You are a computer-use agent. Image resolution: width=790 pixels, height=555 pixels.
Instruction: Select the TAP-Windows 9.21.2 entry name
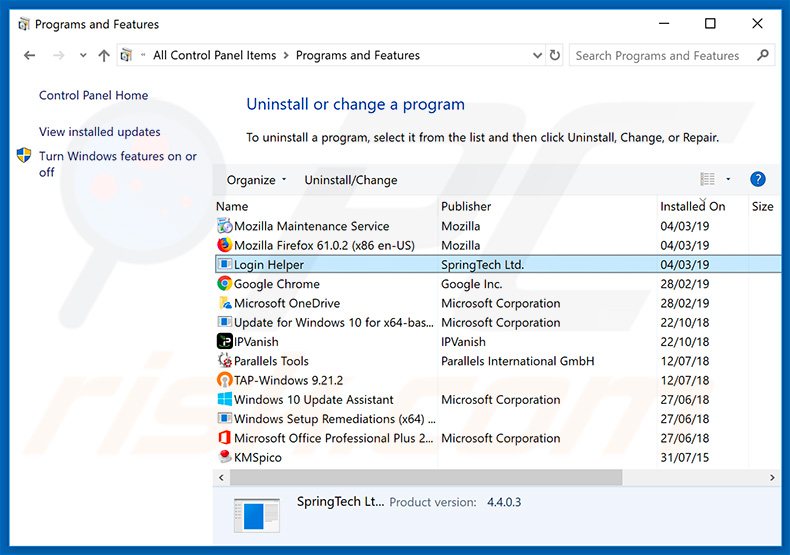288,380
